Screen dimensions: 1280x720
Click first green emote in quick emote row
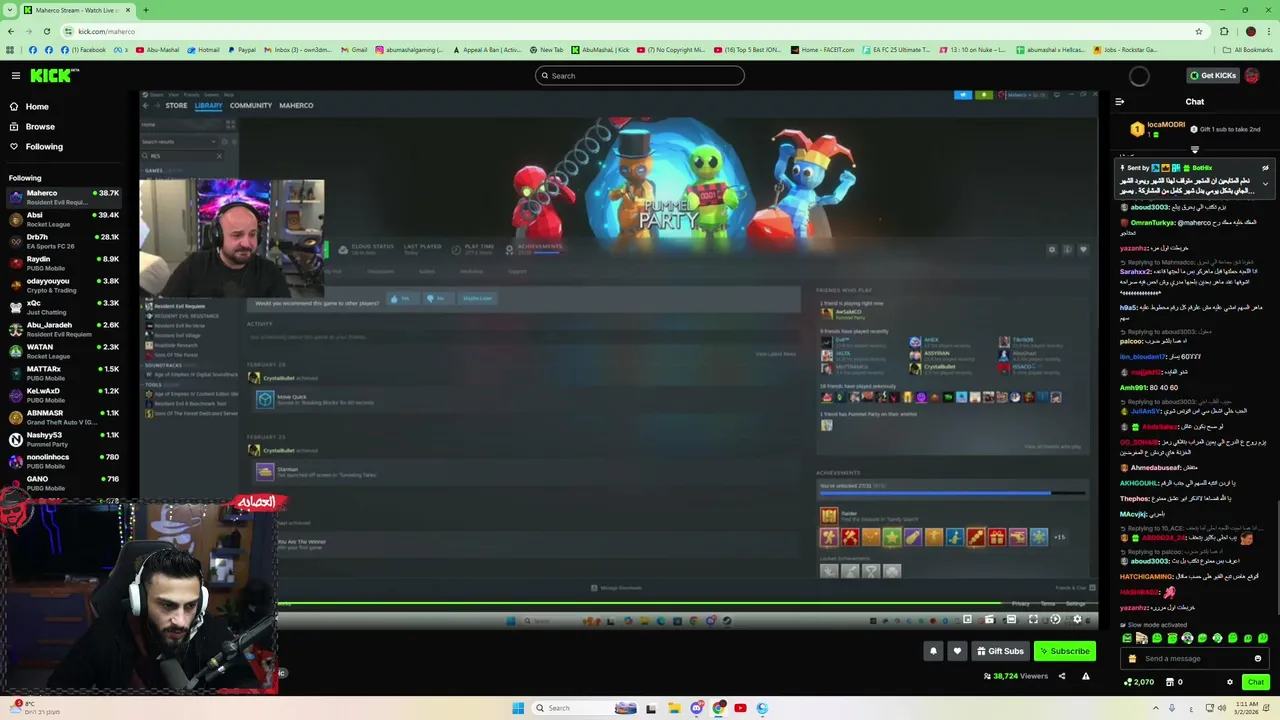[1127, 638]
